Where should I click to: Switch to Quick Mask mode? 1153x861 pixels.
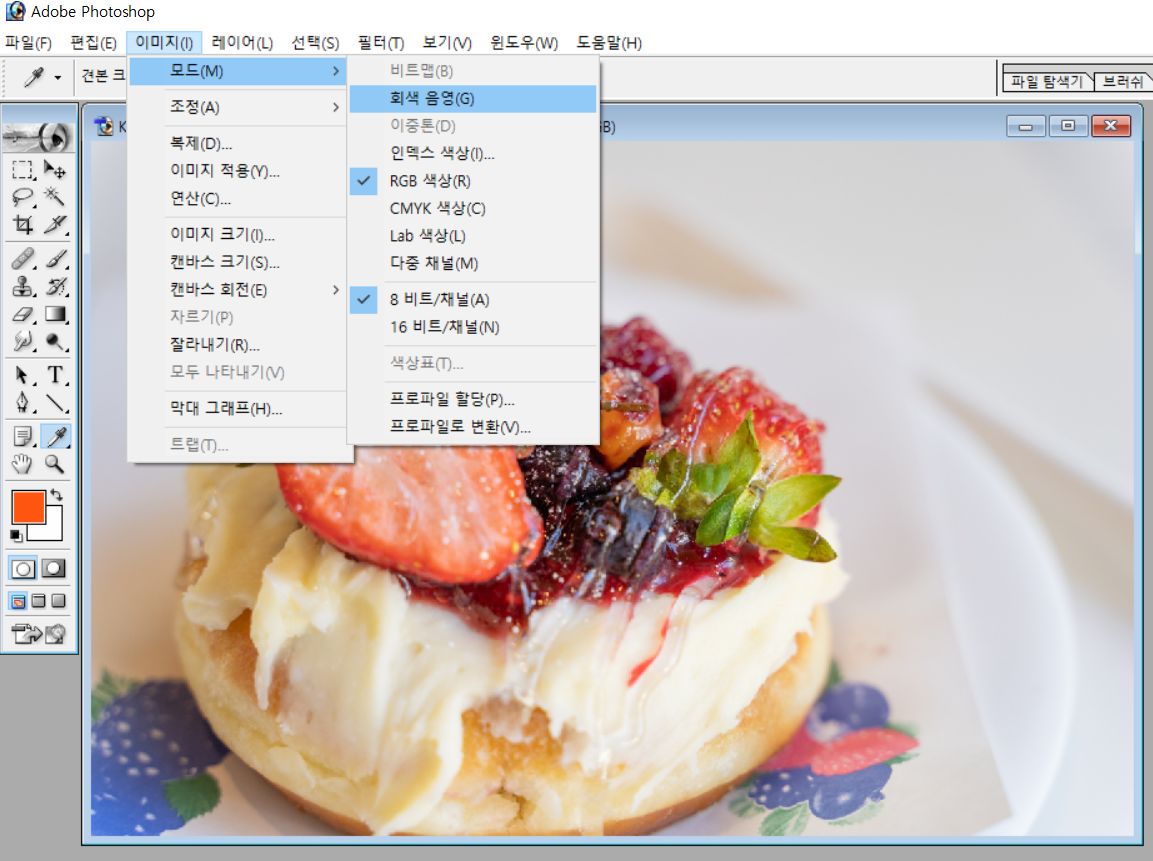(x=54, y=568)
